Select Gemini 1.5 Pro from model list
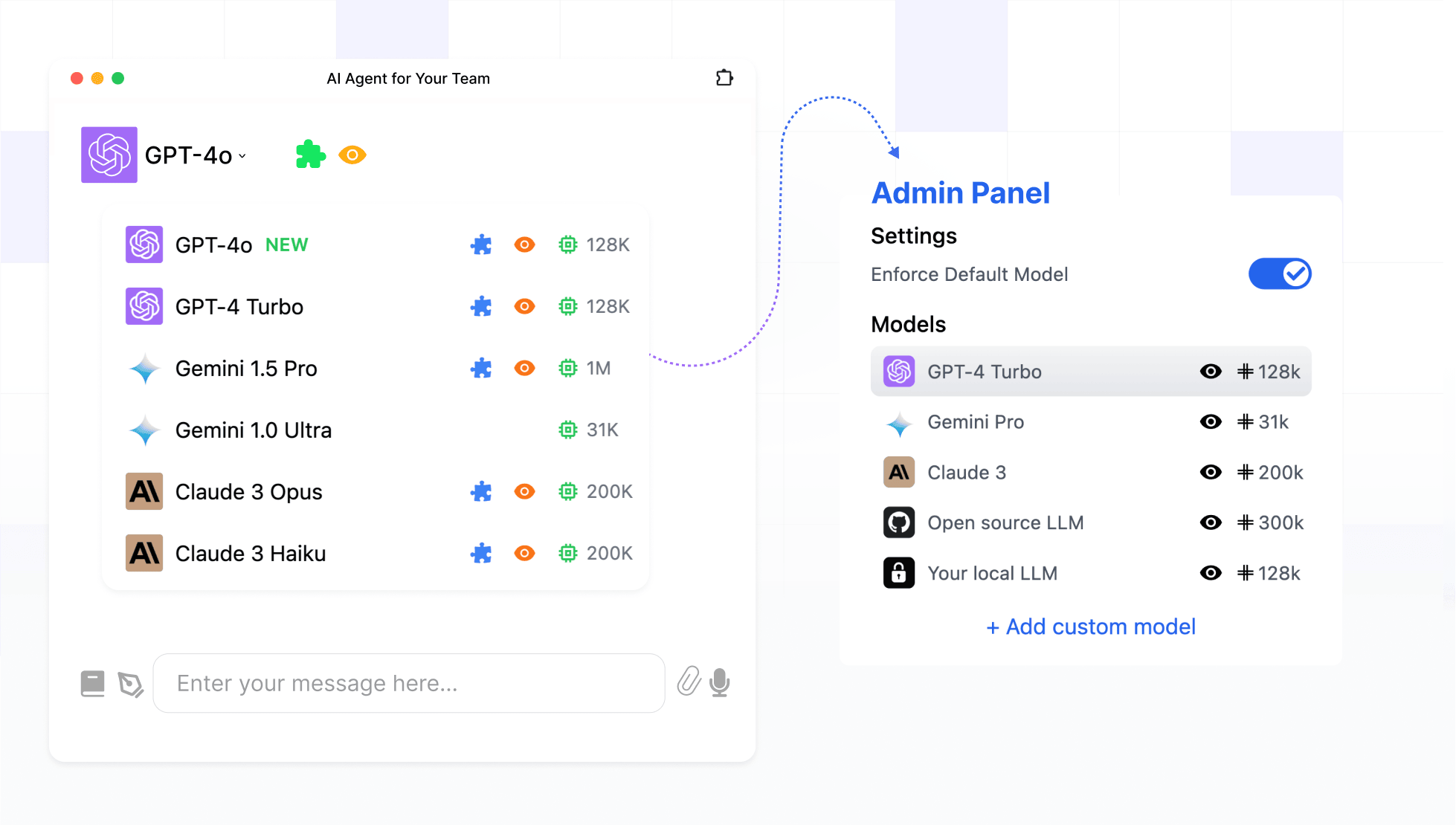 [x=376, y=368]
